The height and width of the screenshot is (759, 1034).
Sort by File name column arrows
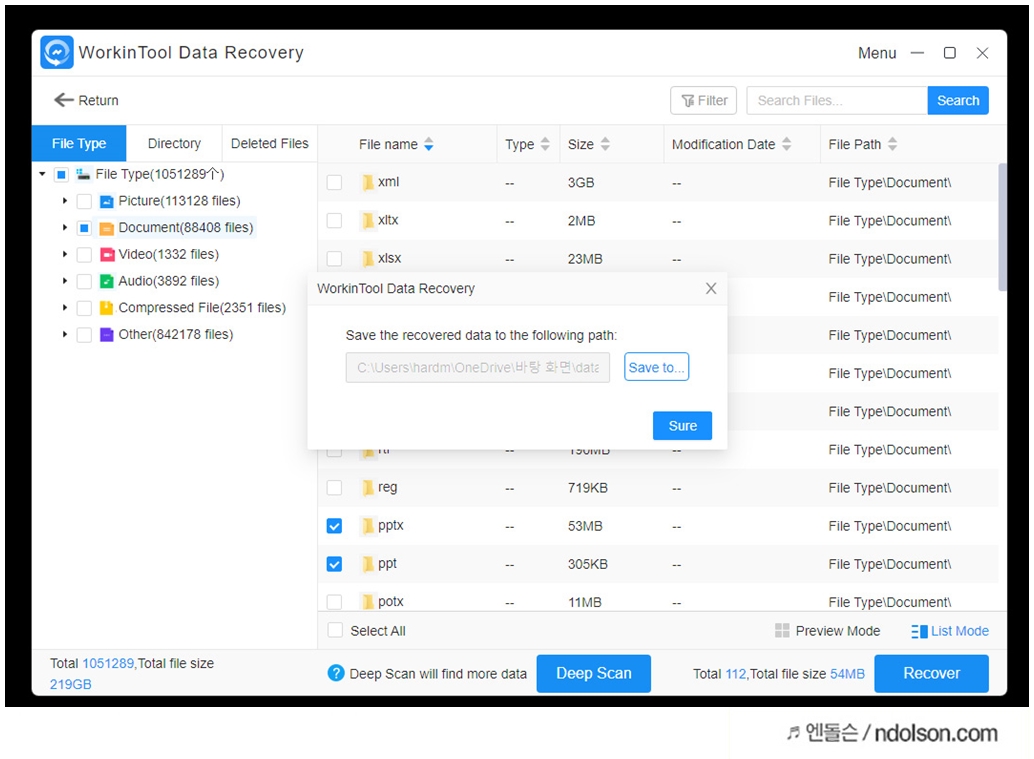click(x=429, y=144)
